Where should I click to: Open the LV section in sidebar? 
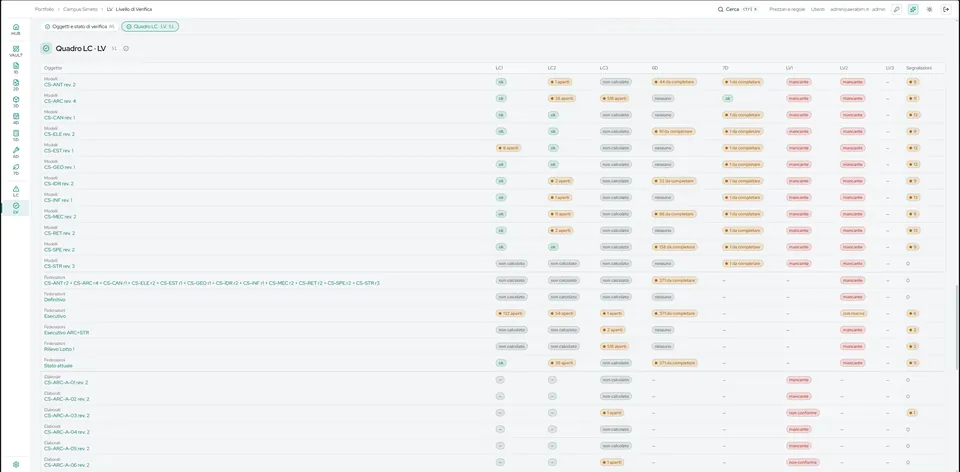(x=16, y=208)
